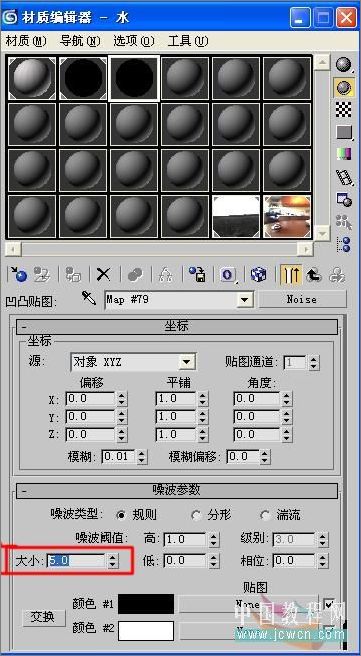Collapse the 坐标 rollout header

(x=177, y=327)
